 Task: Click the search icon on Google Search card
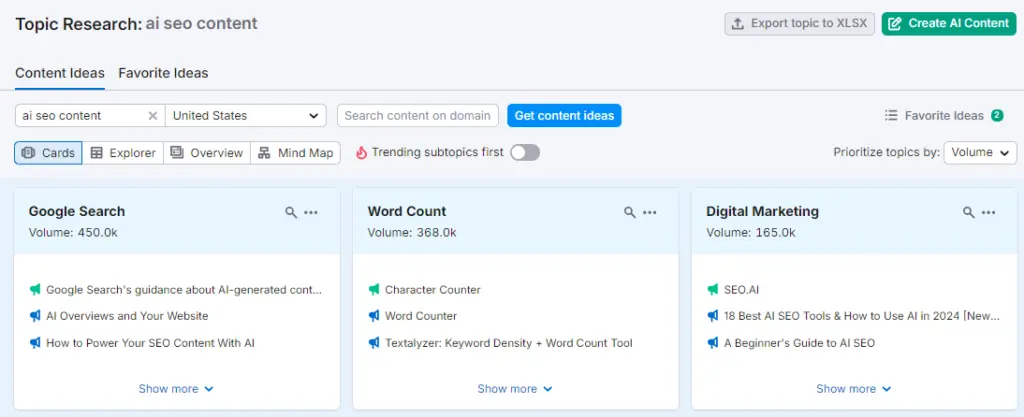(291, 212)
